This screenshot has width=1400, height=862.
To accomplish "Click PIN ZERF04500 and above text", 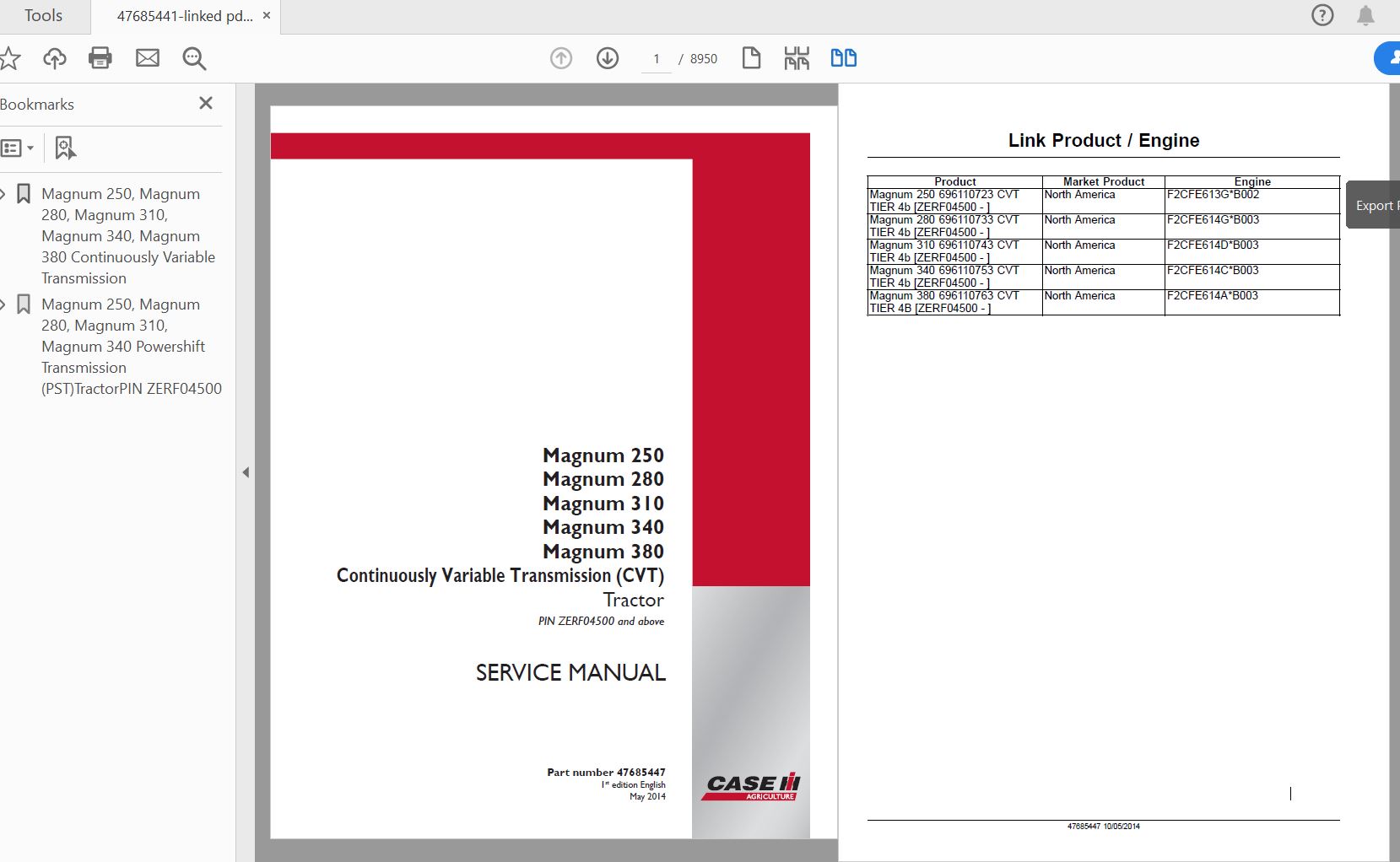I will (x=601, y=621).
